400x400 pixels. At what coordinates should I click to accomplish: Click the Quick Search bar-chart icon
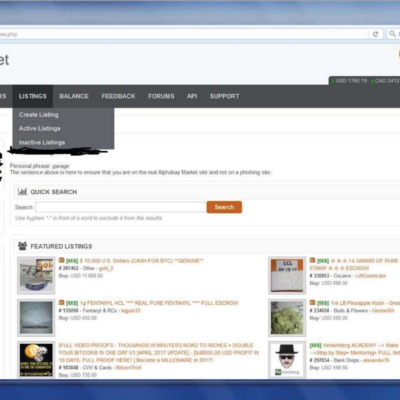pyautogui.click(x=22, y=192)
